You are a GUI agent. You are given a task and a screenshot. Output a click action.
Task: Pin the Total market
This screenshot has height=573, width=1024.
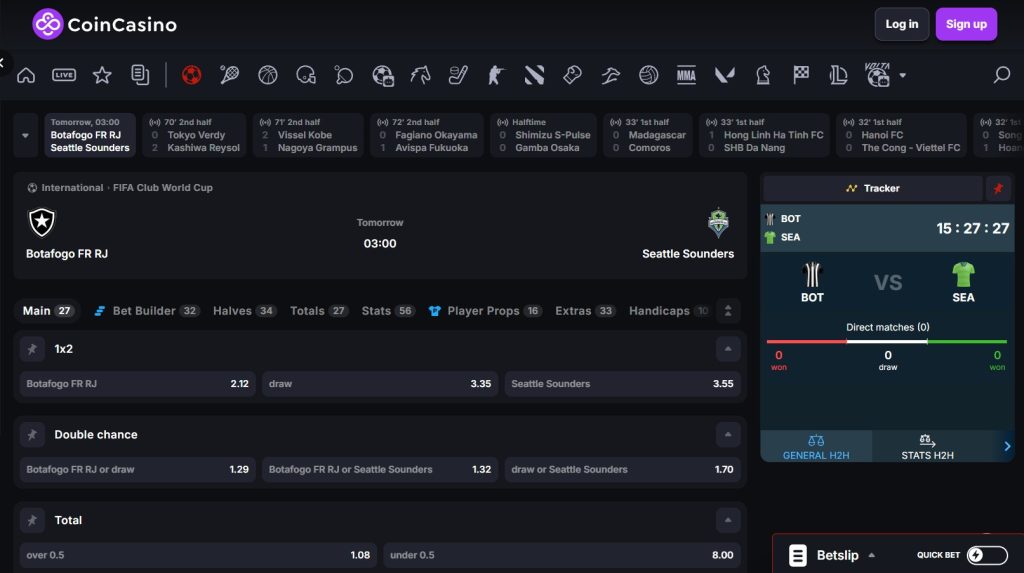click(32, 520)
